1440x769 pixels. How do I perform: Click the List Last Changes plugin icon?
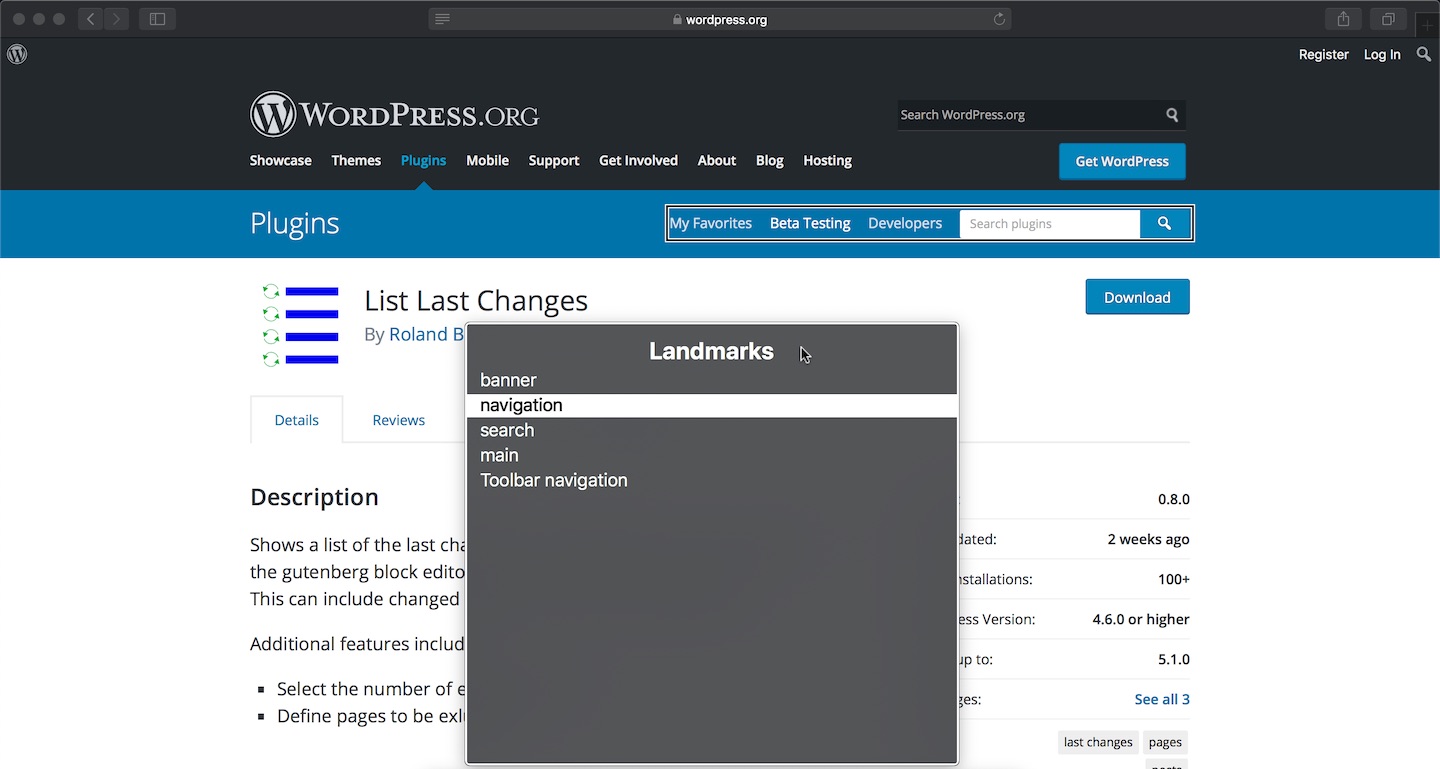click(300, 325)
